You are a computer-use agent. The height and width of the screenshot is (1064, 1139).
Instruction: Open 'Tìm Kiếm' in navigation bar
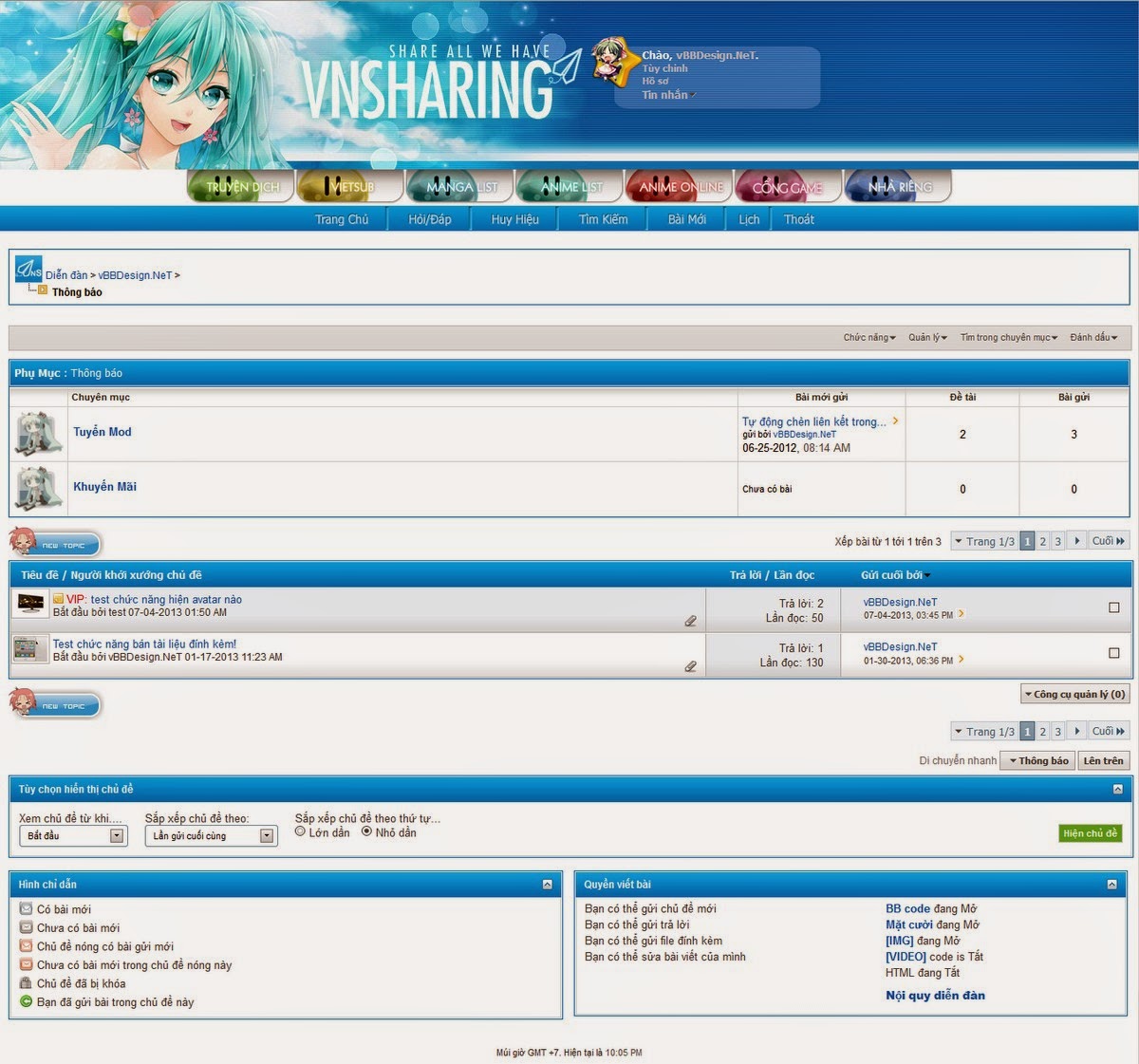pyautogui.click(x=604, y=219)
